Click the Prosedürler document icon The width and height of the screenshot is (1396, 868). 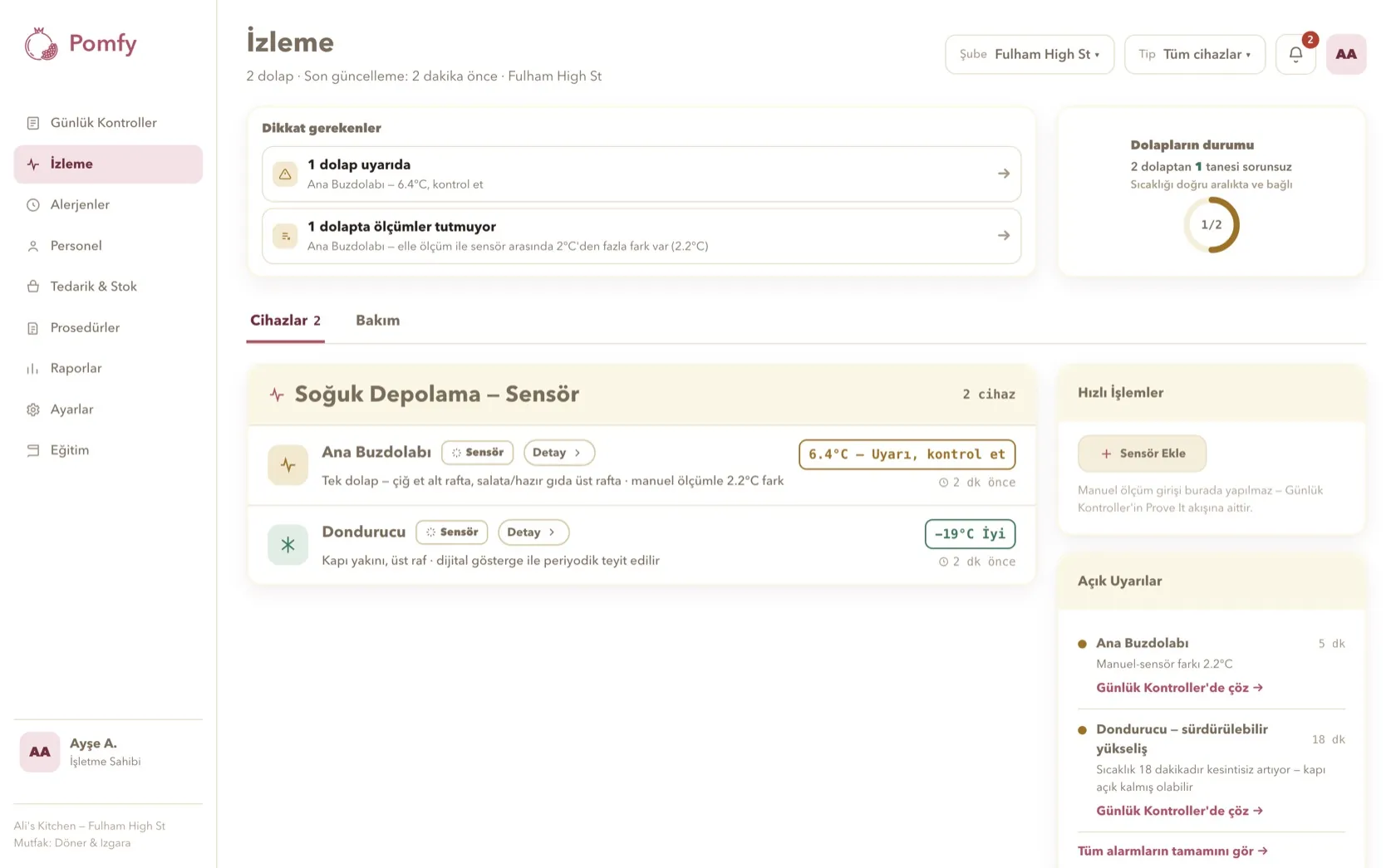coord(33,328)
